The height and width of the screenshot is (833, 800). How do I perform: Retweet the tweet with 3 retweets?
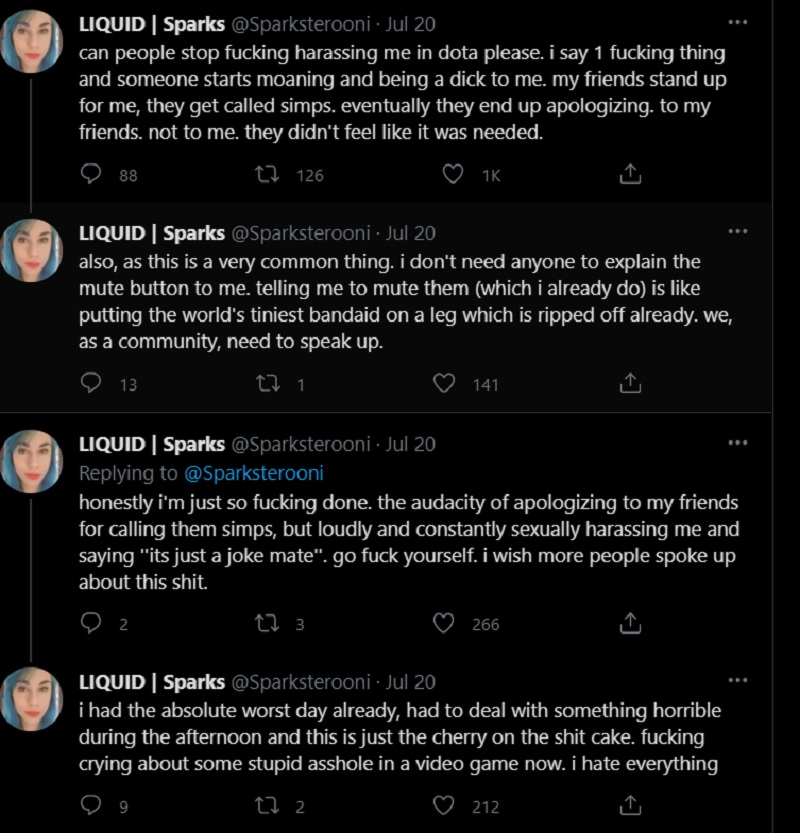[267, 623]
